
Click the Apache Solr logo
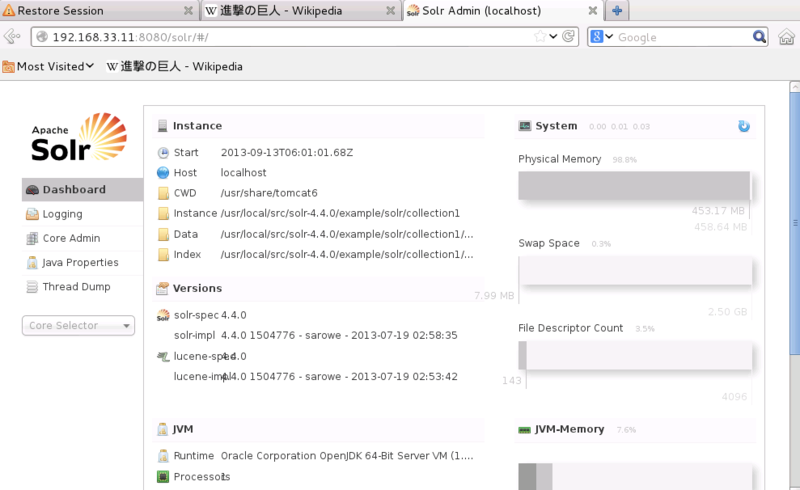pyautogui.click(x=79, y=138)
